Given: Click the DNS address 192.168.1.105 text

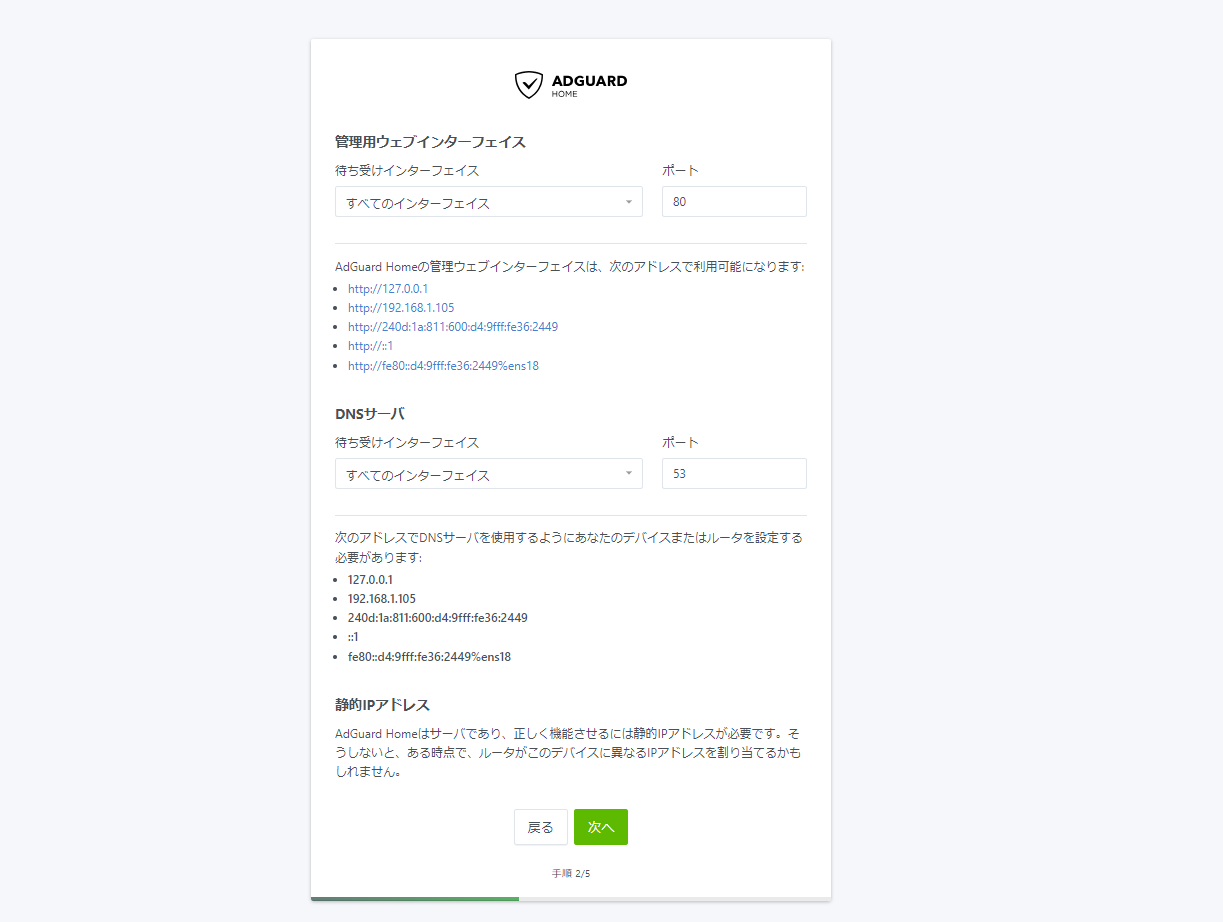Looking at the screenshot, I should tap(382, 599).
